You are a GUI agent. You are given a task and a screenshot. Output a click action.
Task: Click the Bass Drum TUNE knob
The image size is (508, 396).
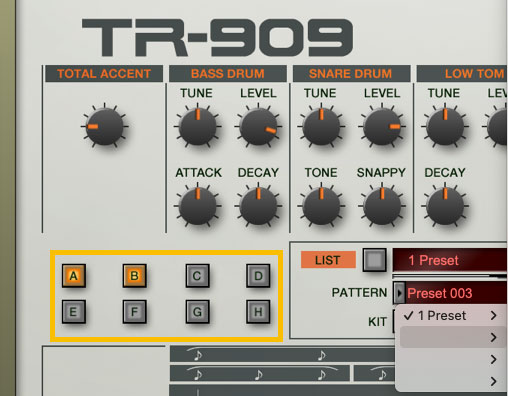coord(197,126)
